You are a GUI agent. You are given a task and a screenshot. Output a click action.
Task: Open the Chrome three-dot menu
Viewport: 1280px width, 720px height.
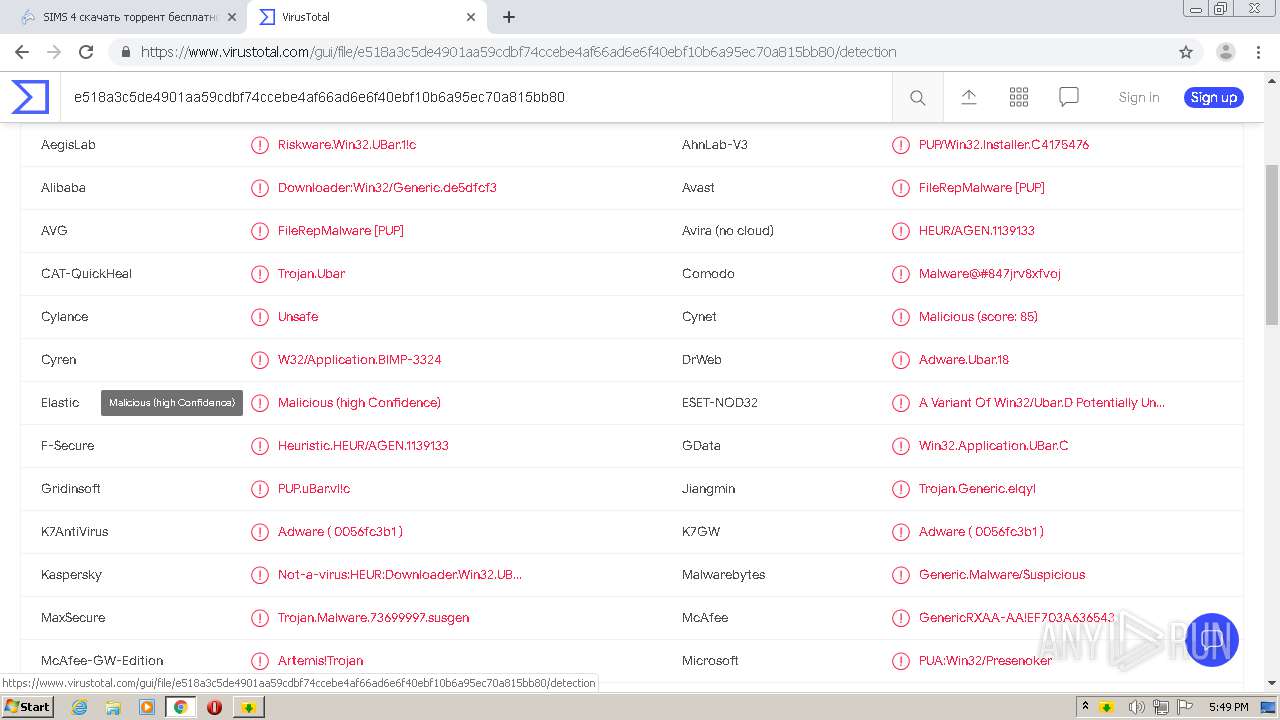click(1259, 52)
